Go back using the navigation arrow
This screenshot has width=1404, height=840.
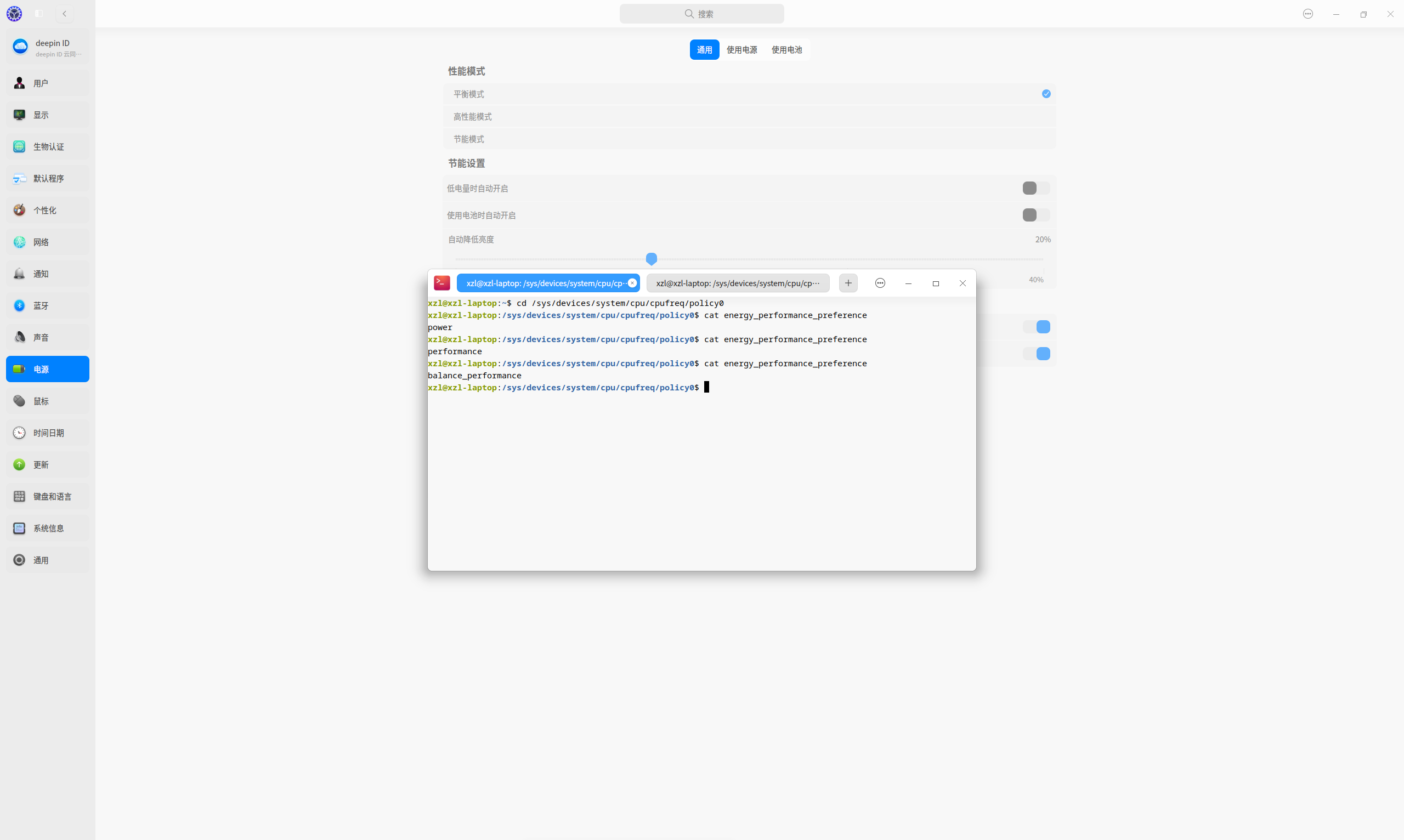65,14
